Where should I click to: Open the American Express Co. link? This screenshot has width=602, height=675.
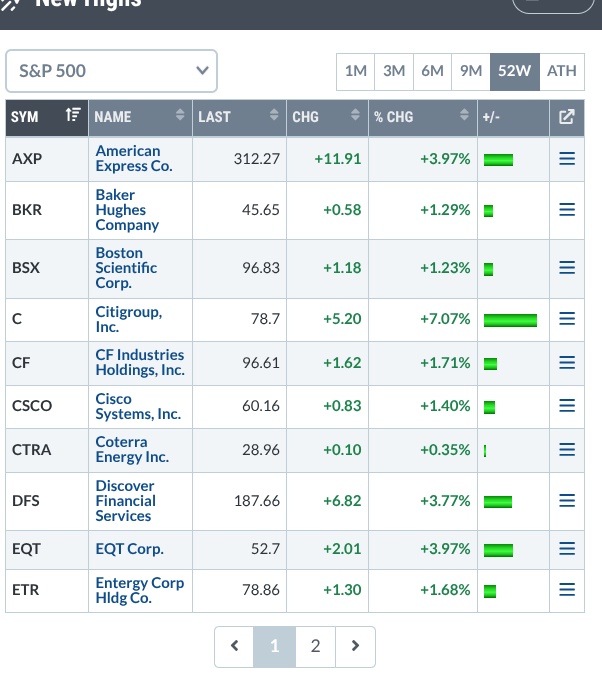click(134, 158)
